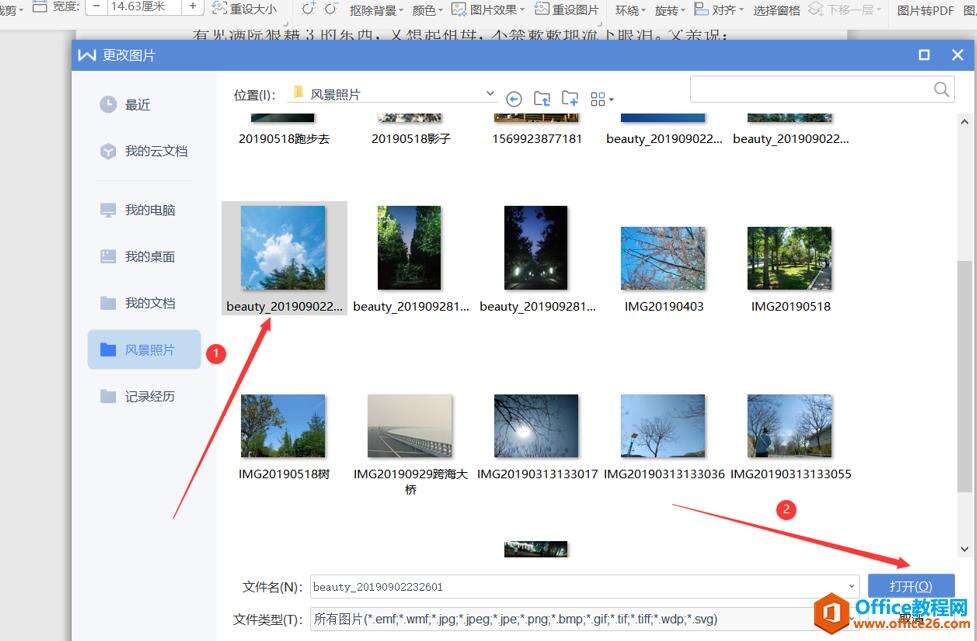Select the 1569923877181 file
The height and width of the screenshot is (641, 977).
536,130
